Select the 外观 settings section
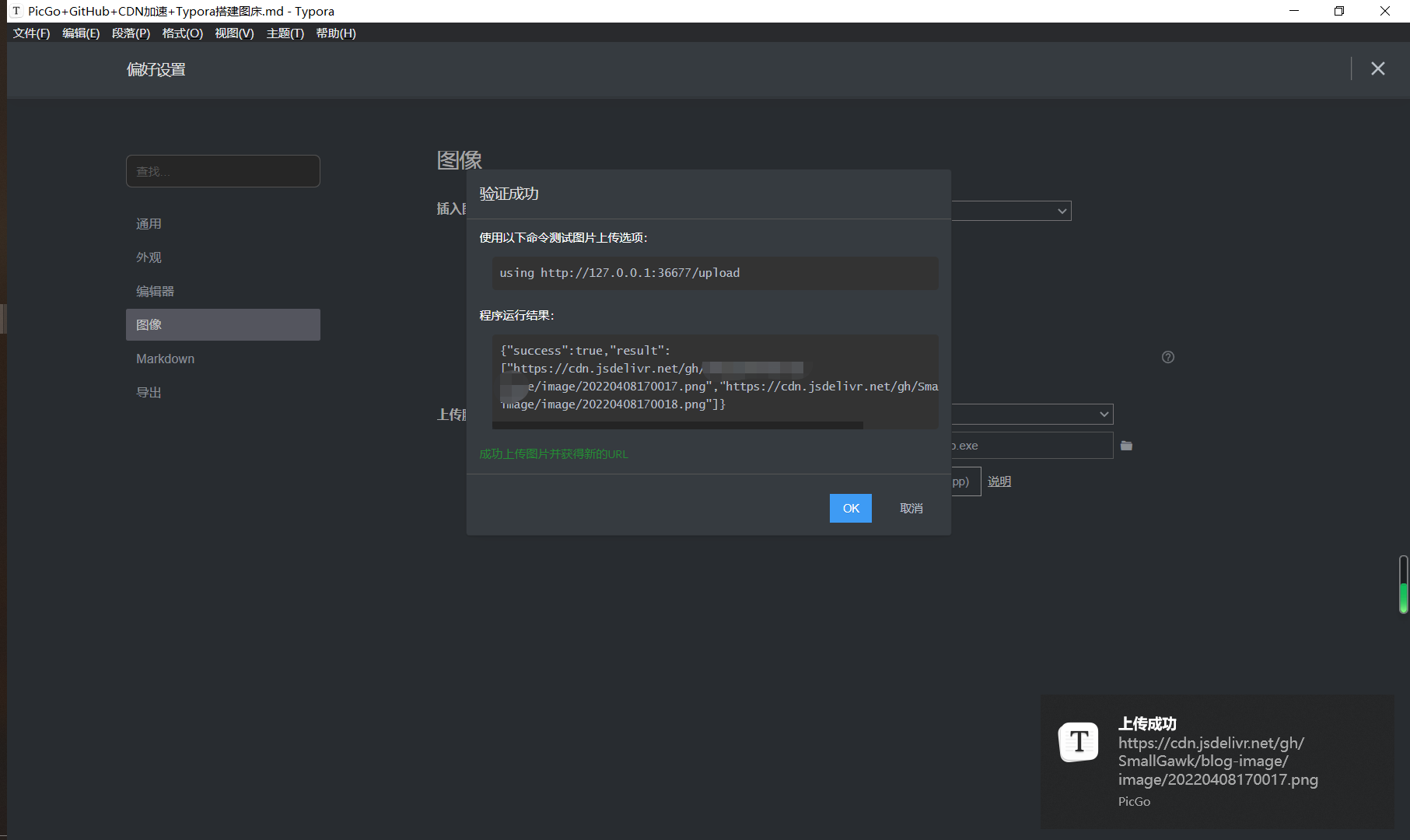The height and width of the screenshot is (840, 1410). 148,257
